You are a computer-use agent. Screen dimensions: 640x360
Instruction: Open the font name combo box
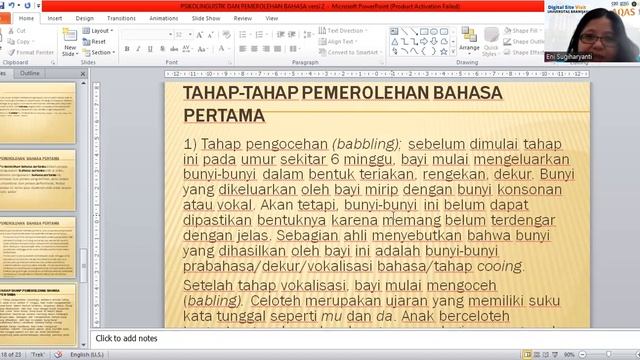(147, 35)
